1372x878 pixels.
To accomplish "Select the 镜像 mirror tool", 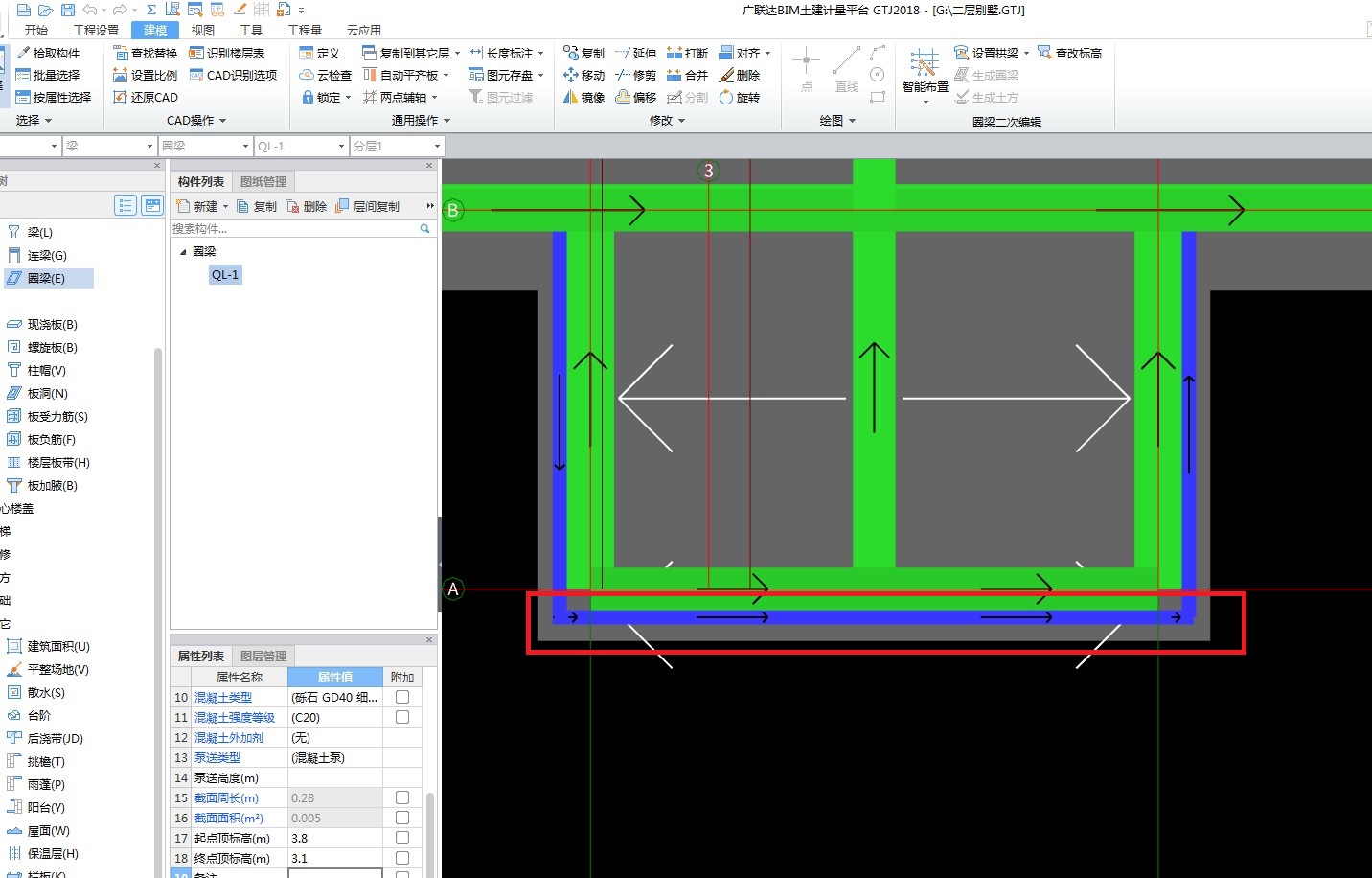I will point(584,97).
